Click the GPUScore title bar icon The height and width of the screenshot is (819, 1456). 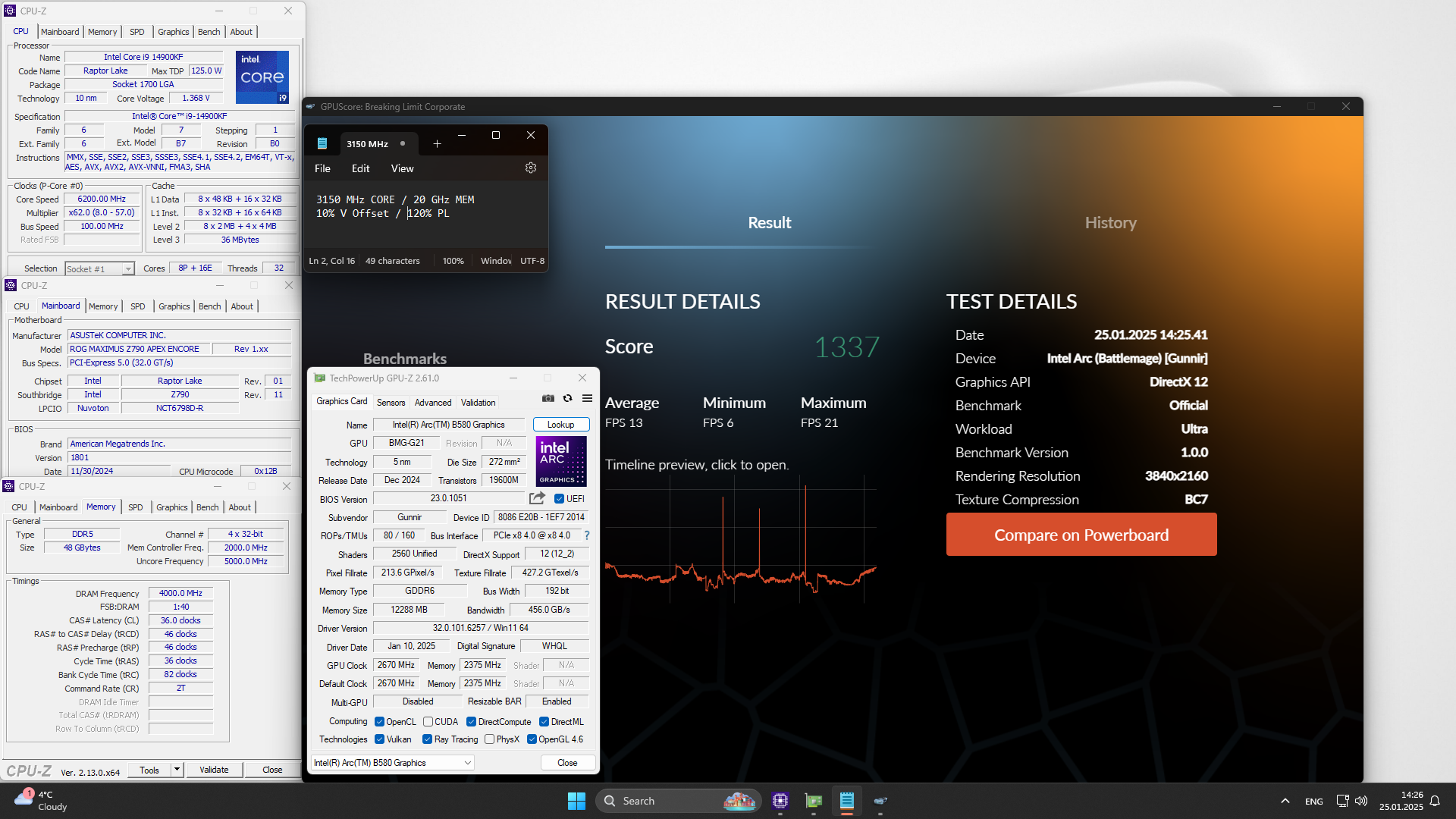pos(310,106)
